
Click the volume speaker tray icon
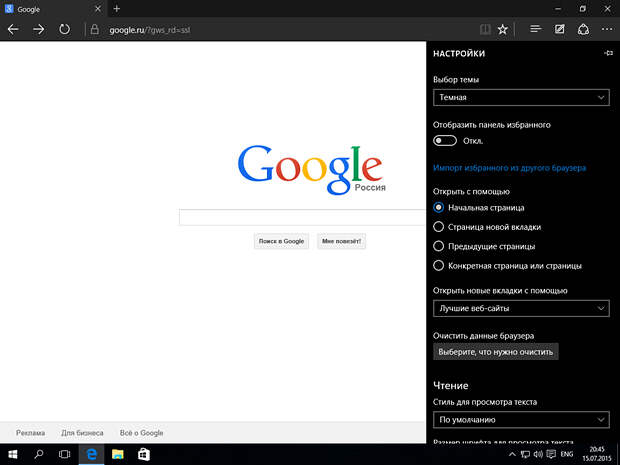click(x=538, y=454)
